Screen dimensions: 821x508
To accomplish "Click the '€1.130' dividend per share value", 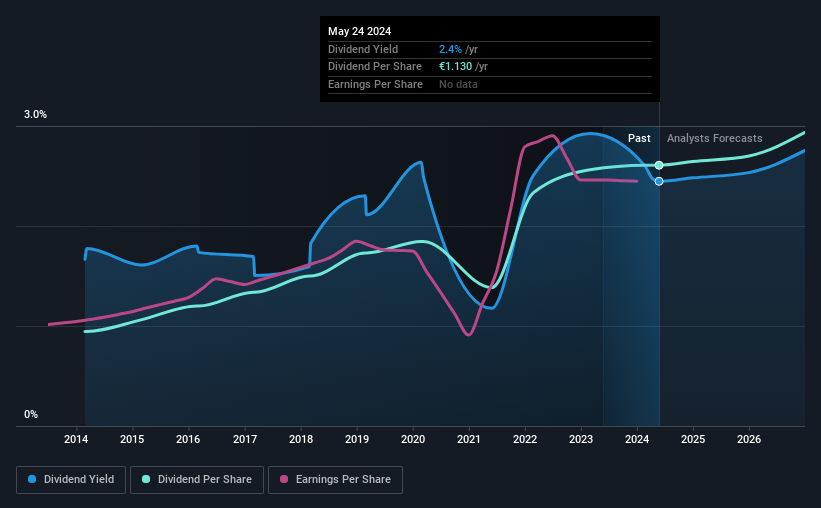I will point(456,67).
